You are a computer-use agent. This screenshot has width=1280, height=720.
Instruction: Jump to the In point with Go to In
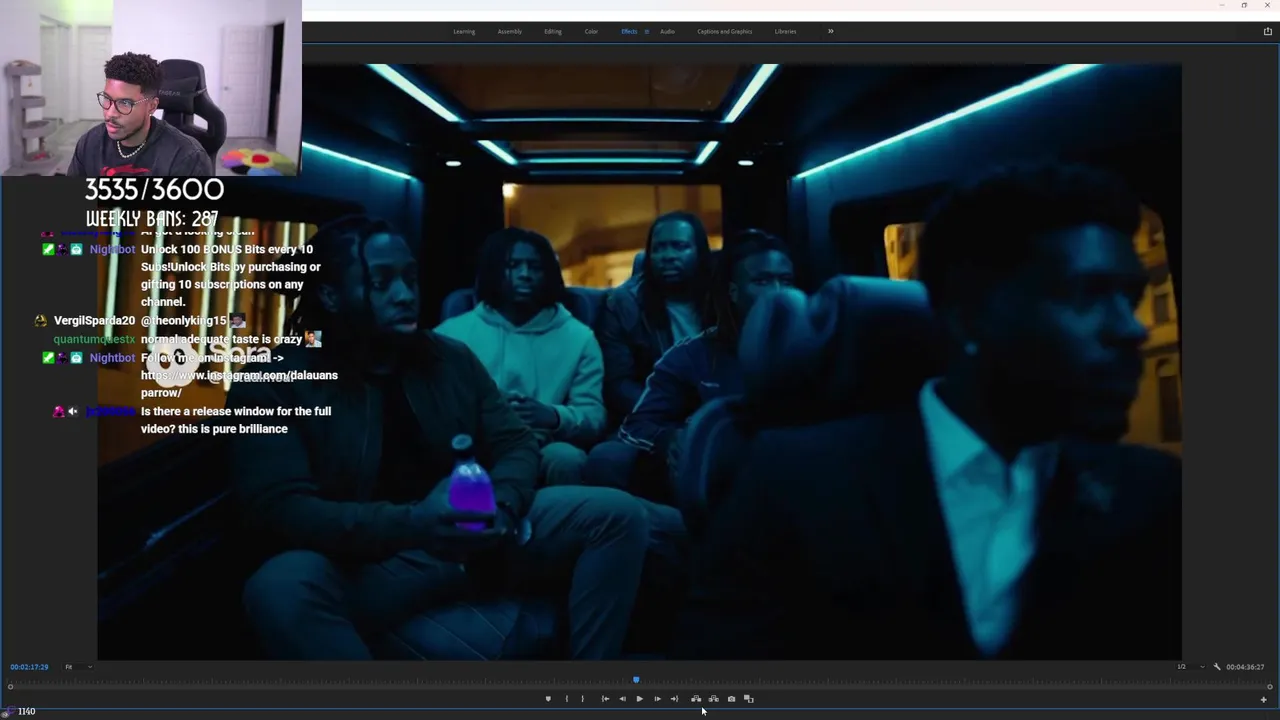coord(605,699)
